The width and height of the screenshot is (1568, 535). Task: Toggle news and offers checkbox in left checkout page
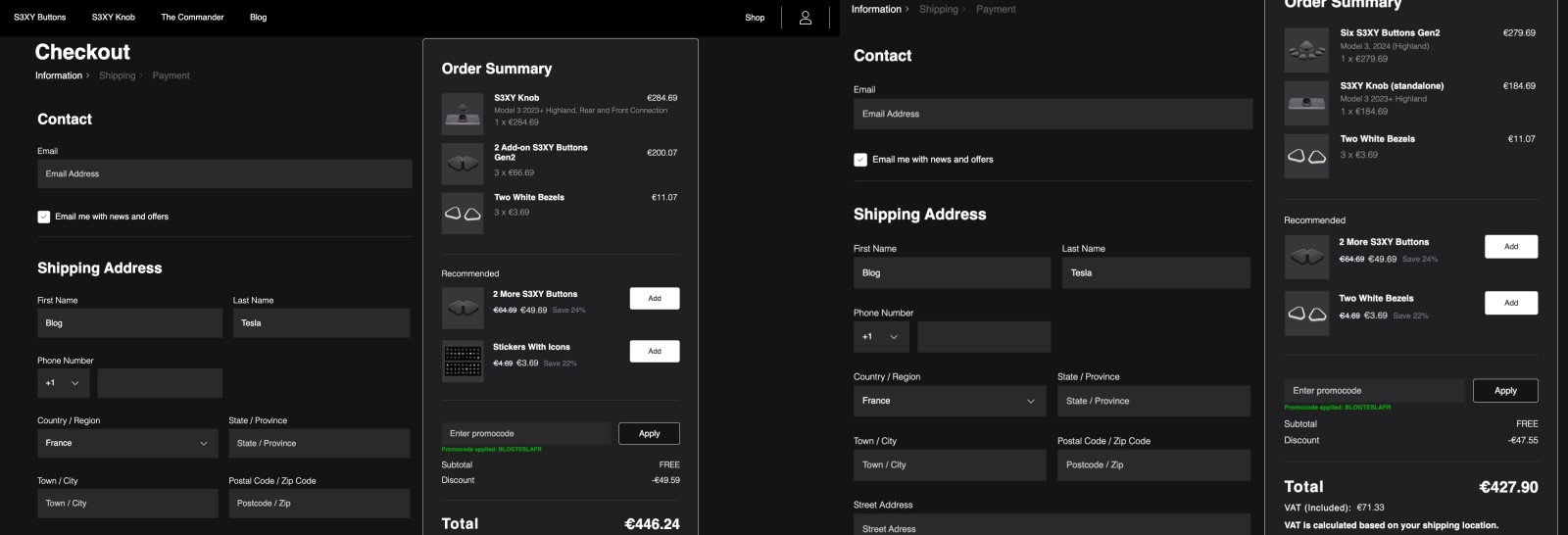click(x=44, y=217)
